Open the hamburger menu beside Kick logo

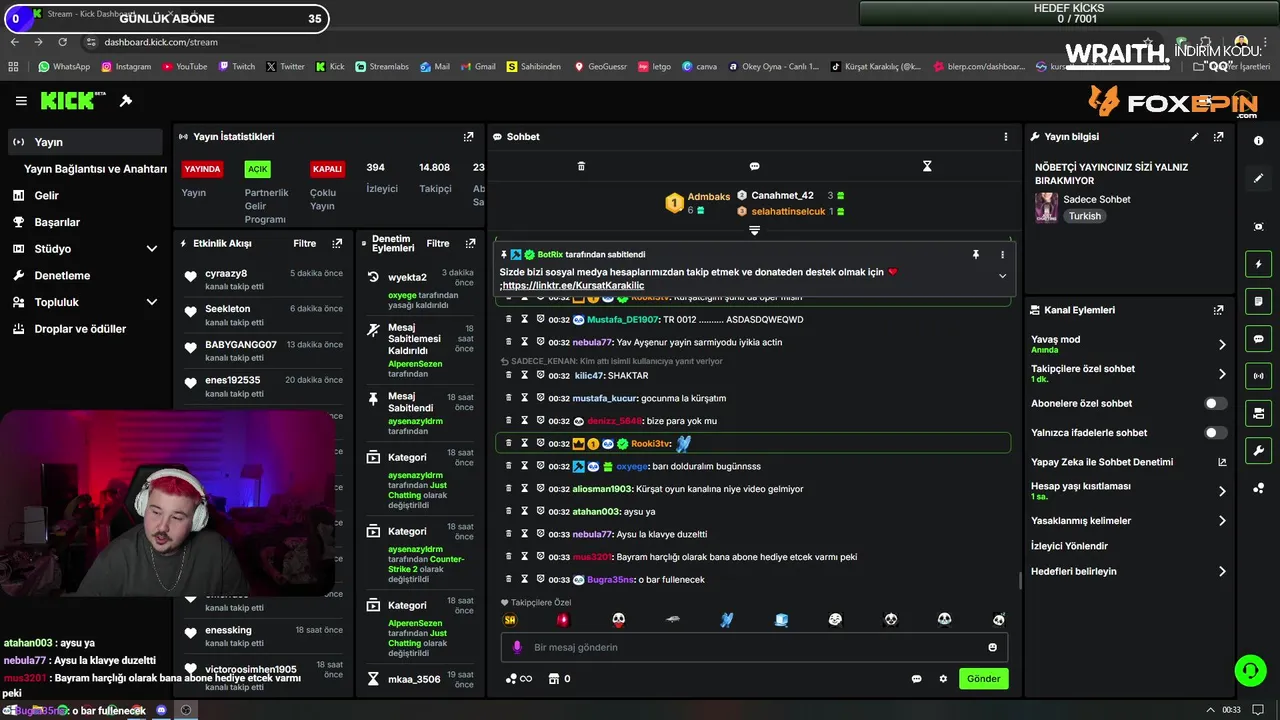point(21,101)
